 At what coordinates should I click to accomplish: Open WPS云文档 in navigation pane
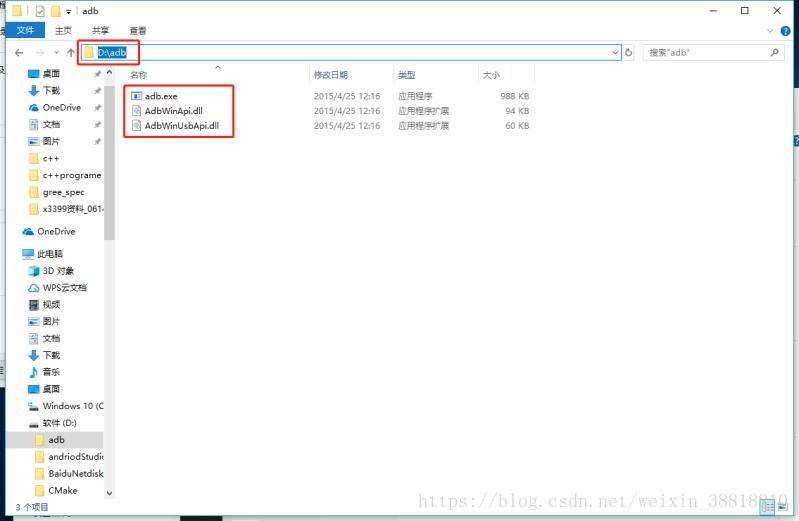click(64, 288)
